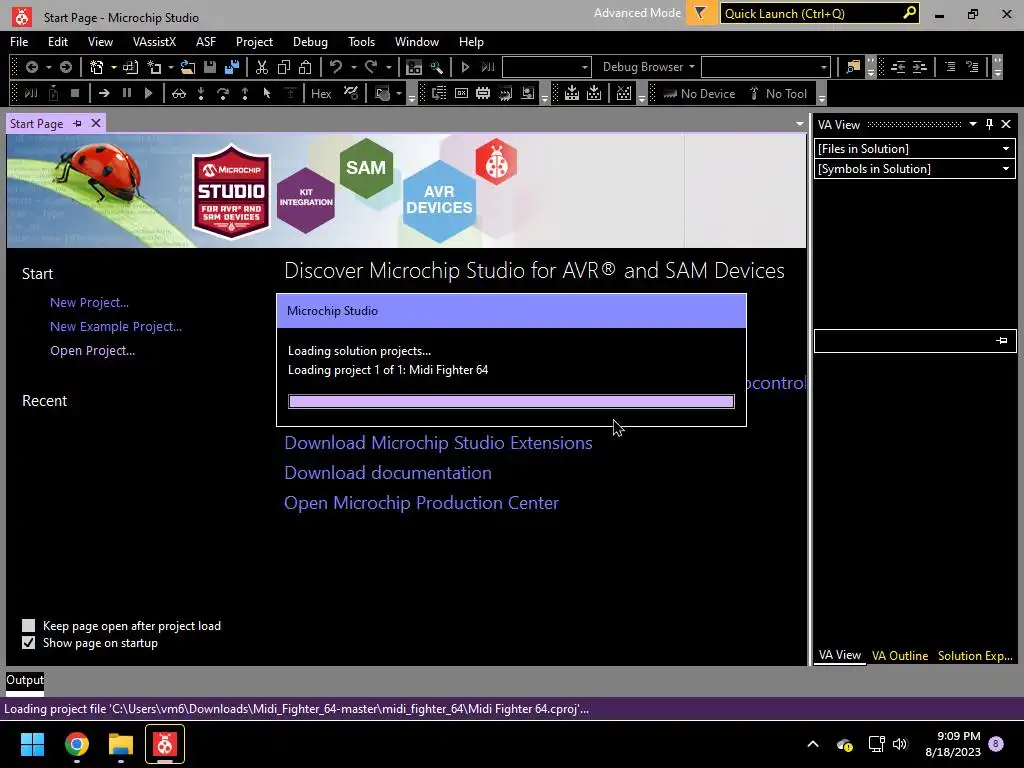Screen dimensions: 1024x768
Task: Click the Step Over curved arrow icon
Action: (223, 93)
